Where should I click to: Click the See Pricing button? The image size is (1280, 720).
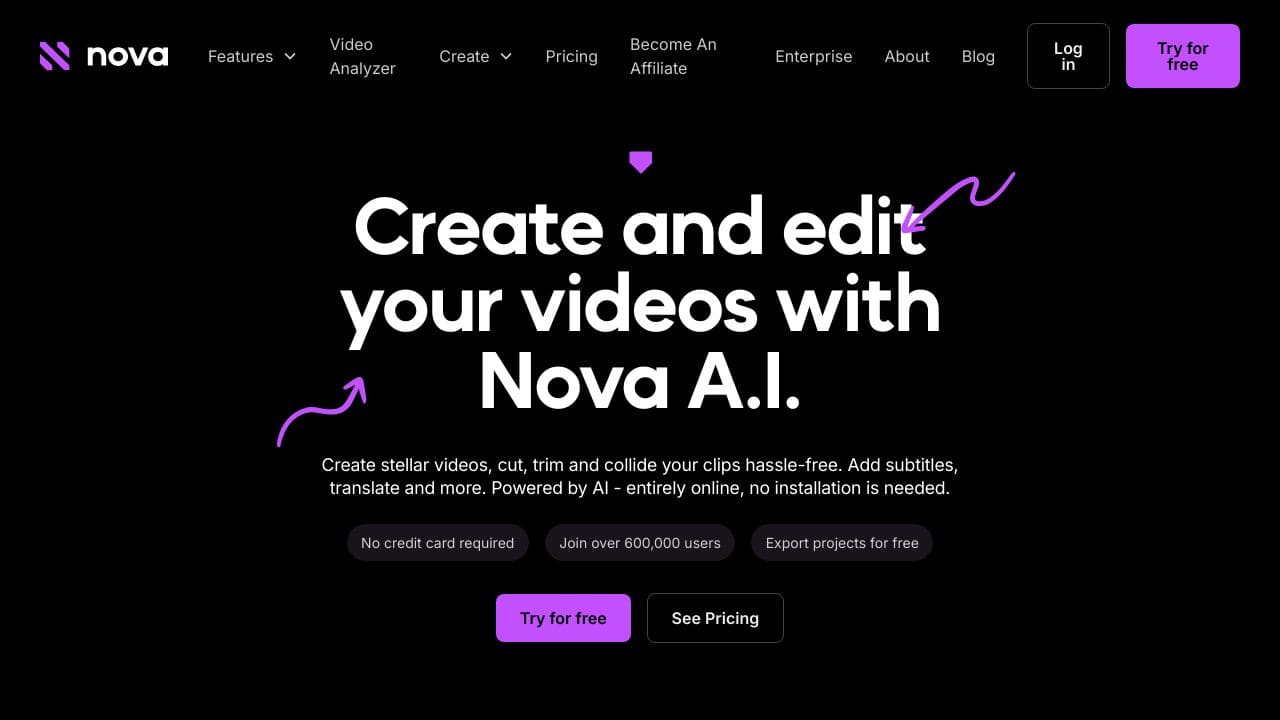point(715,618)
